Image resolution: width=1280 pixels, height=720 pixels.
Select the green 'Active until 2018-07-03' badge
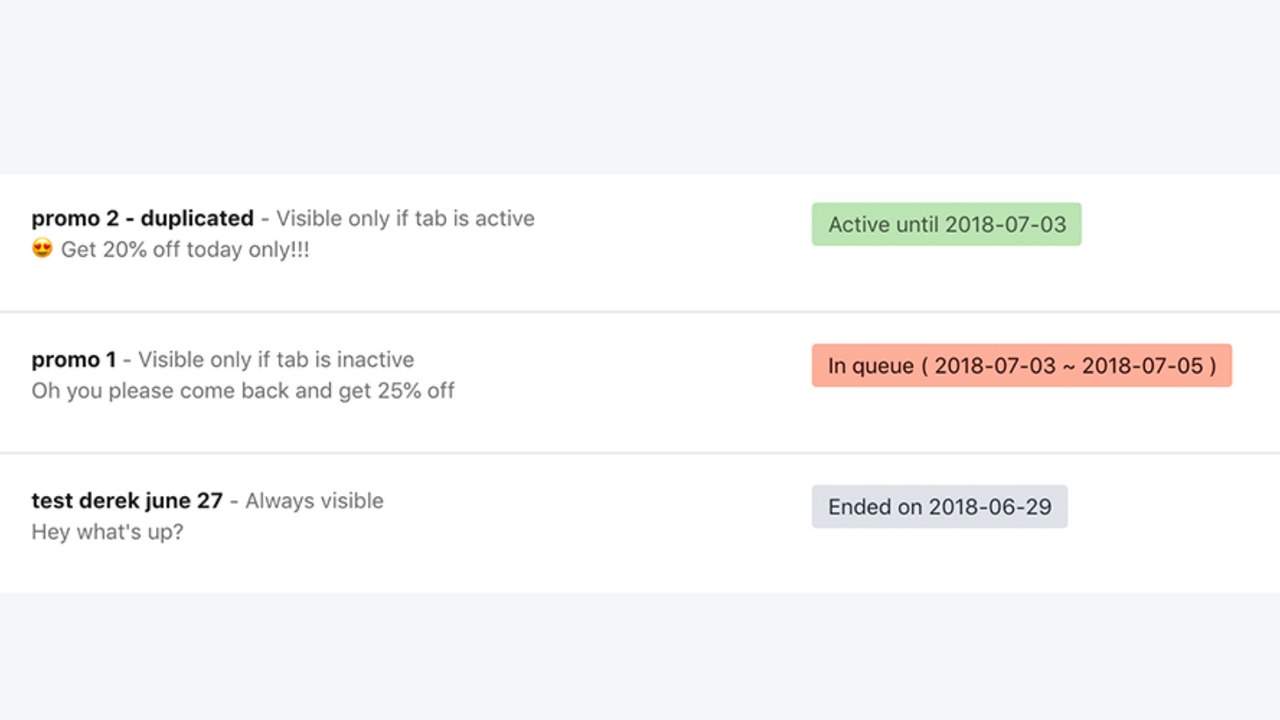[x=946, y=224]
